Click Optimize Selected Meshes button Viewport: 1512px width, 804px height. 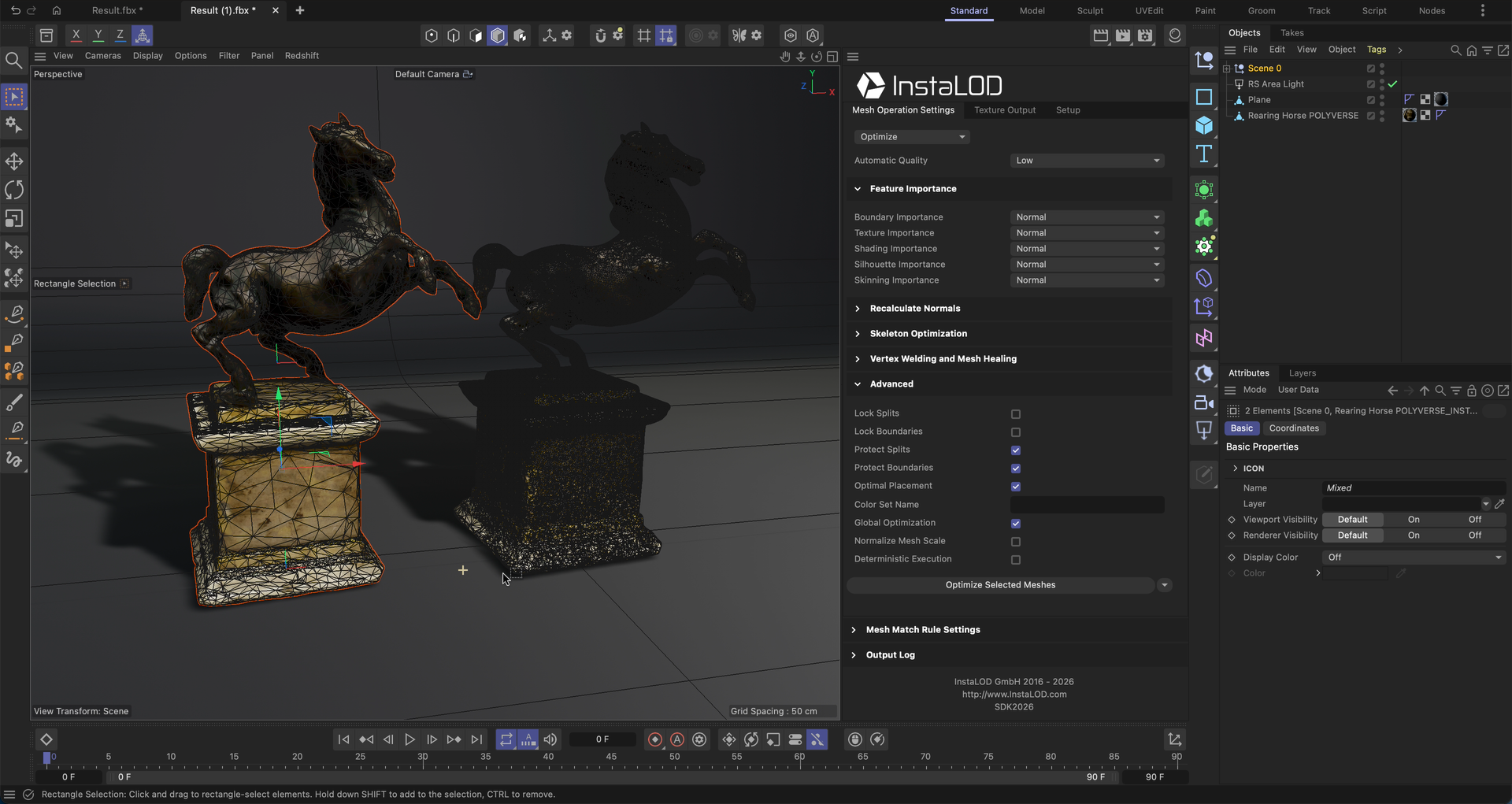1000,585
